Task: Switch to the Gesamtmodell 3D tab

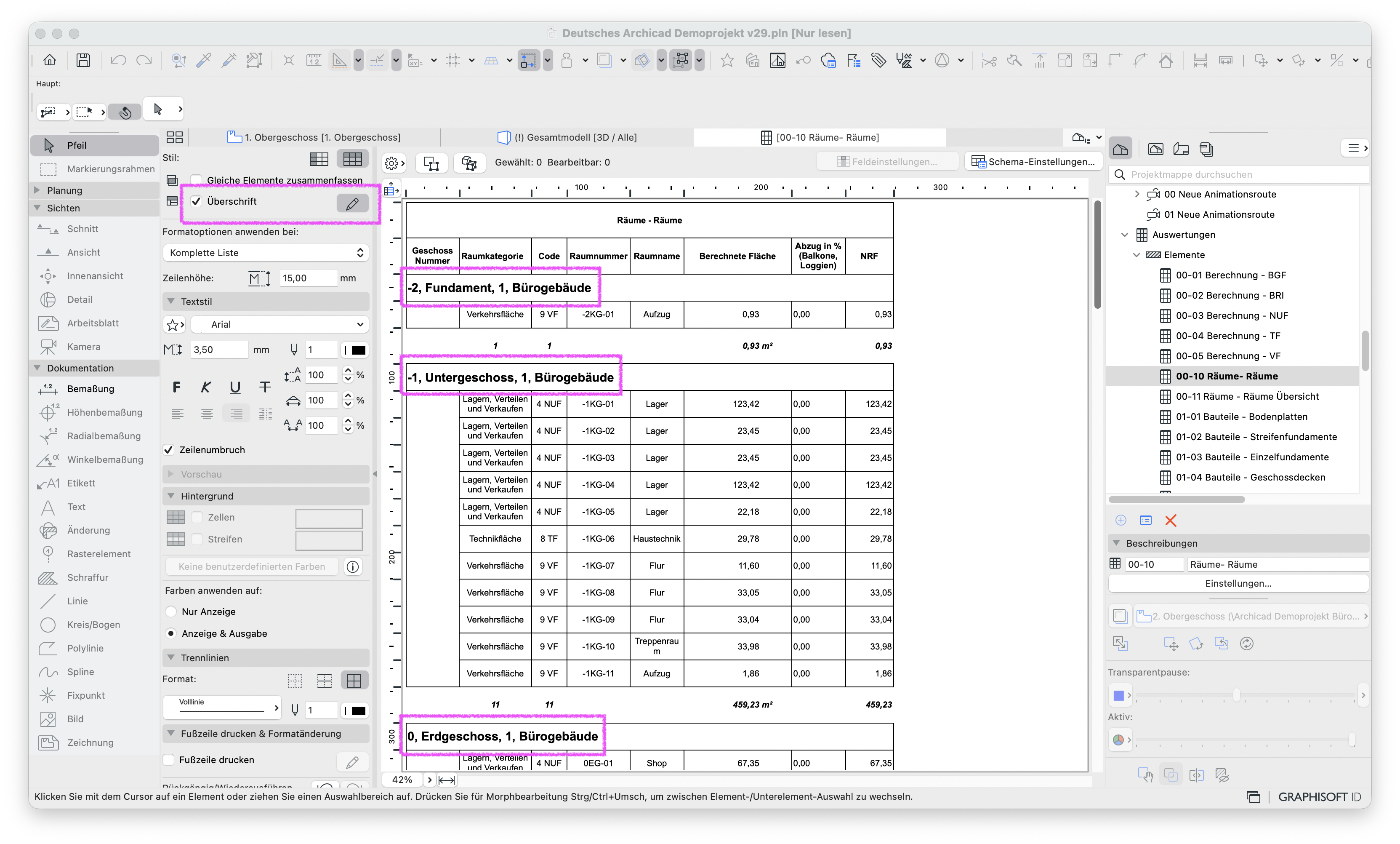Action: [x=568, y=138]
